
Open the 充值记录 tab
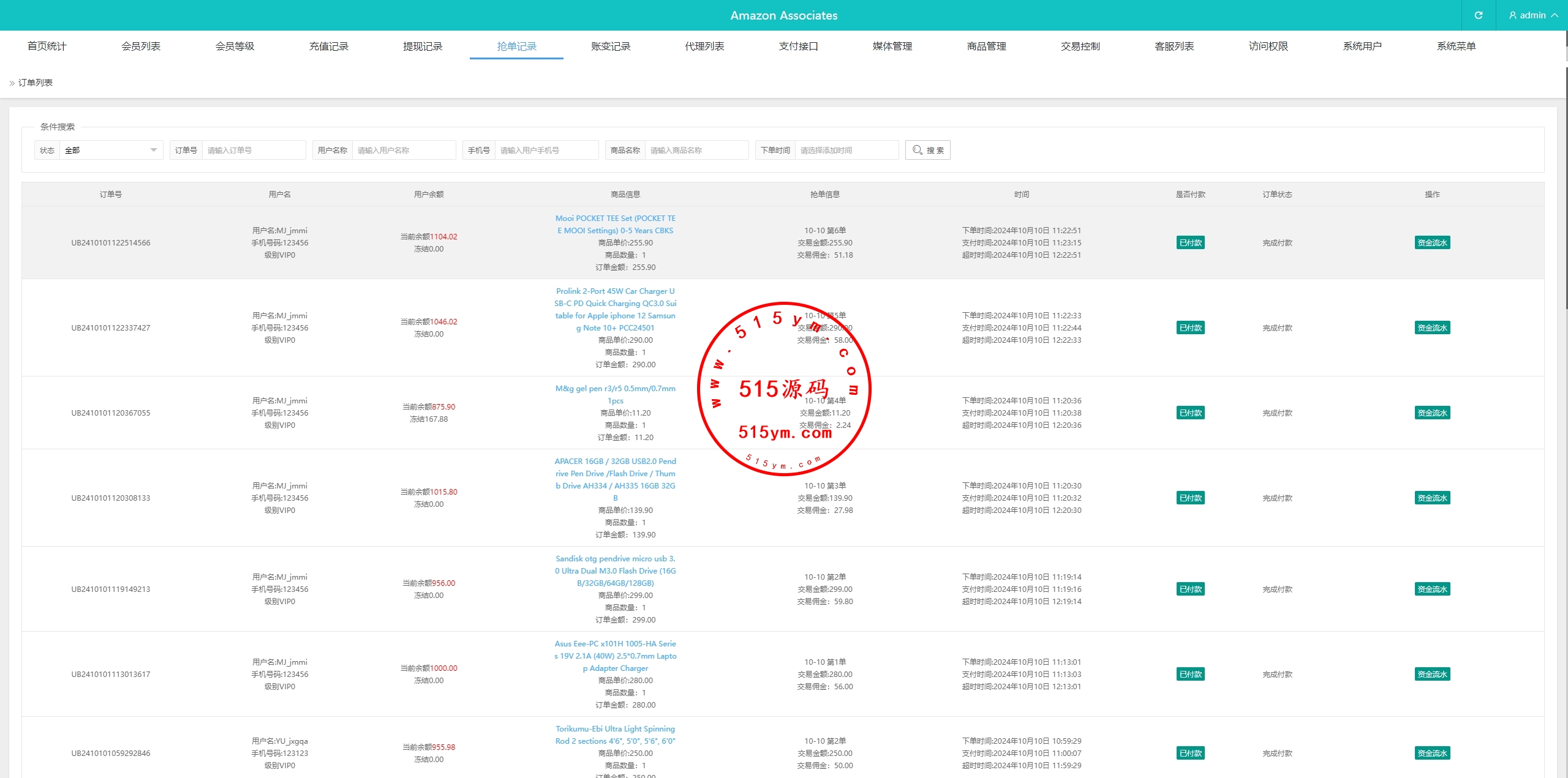pyautogui.click(x=328, y=47)
